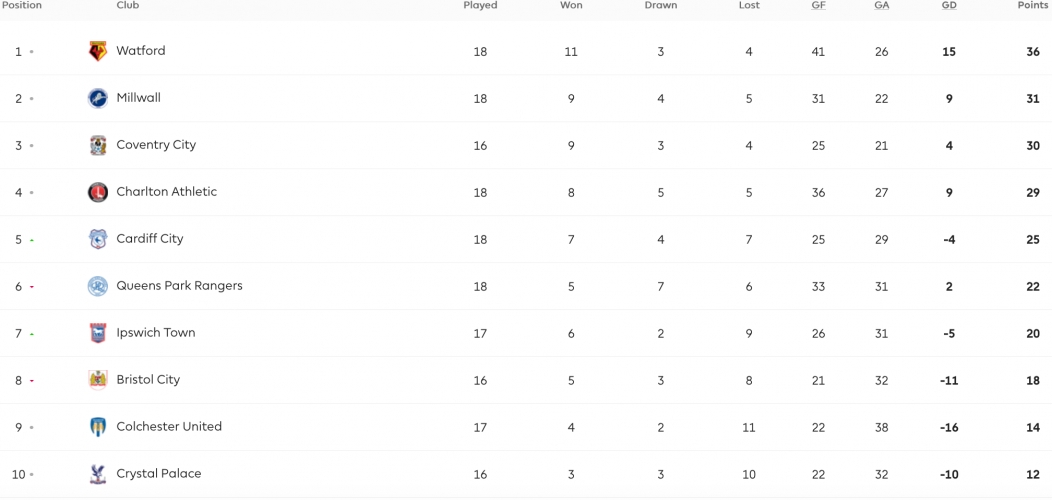Click the Colchester United crest
The height and width of the screenshot is (500, 1052).
(x=98, y=427)
